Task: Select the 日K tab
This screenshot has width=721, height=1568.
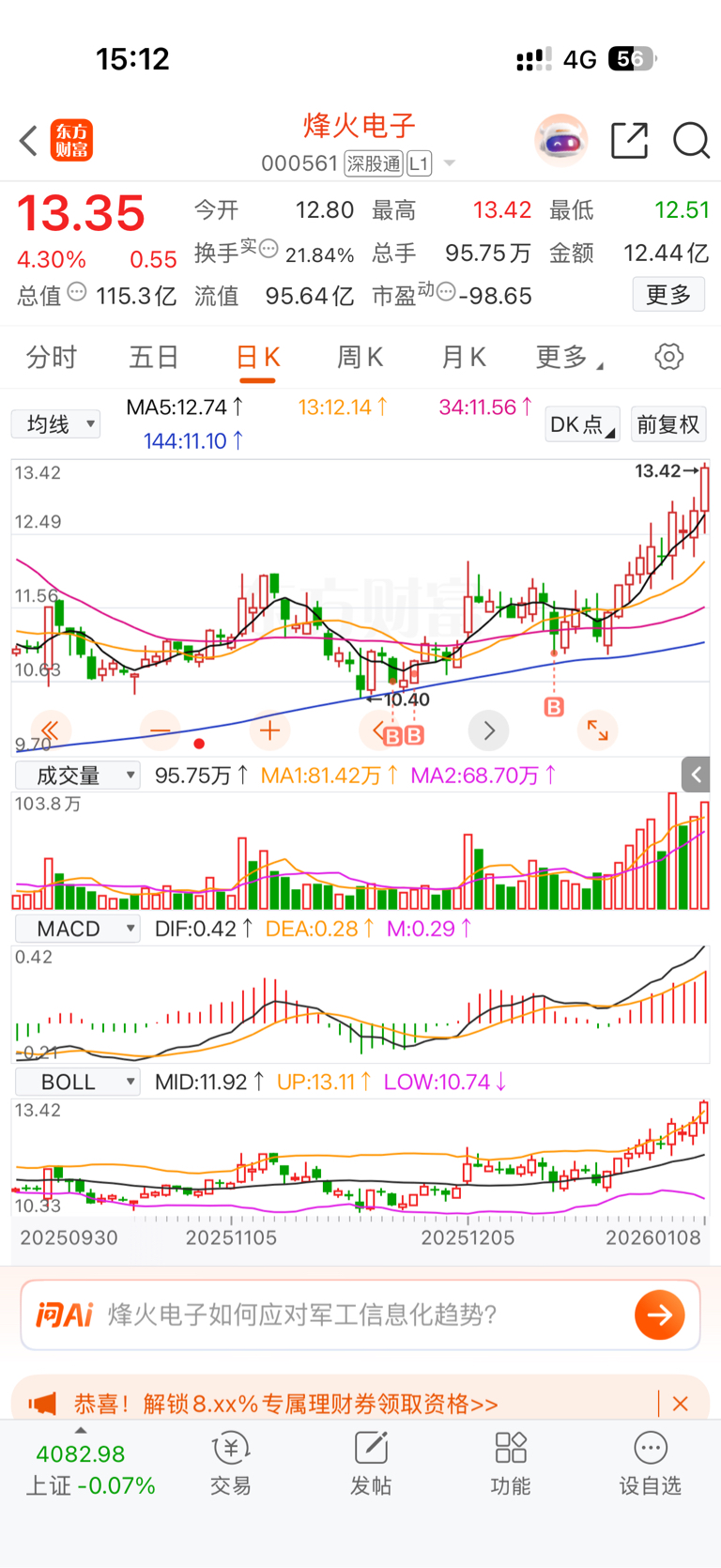Action: coord(257,358)
